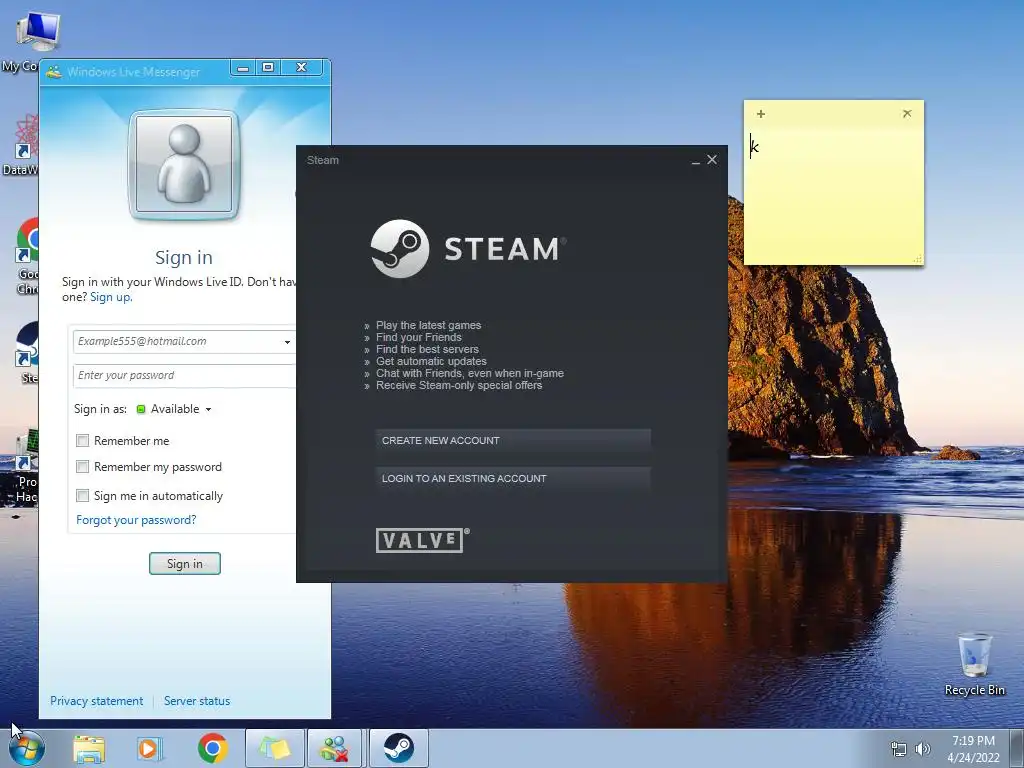
Task: Click 'Play the latest games' text
Action: pos(428,325)
